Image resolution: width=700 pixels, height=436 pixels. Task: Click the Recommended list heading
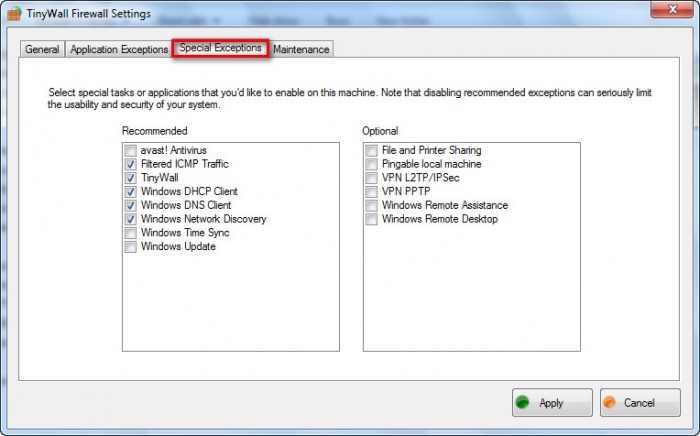(x=154, y=131)
